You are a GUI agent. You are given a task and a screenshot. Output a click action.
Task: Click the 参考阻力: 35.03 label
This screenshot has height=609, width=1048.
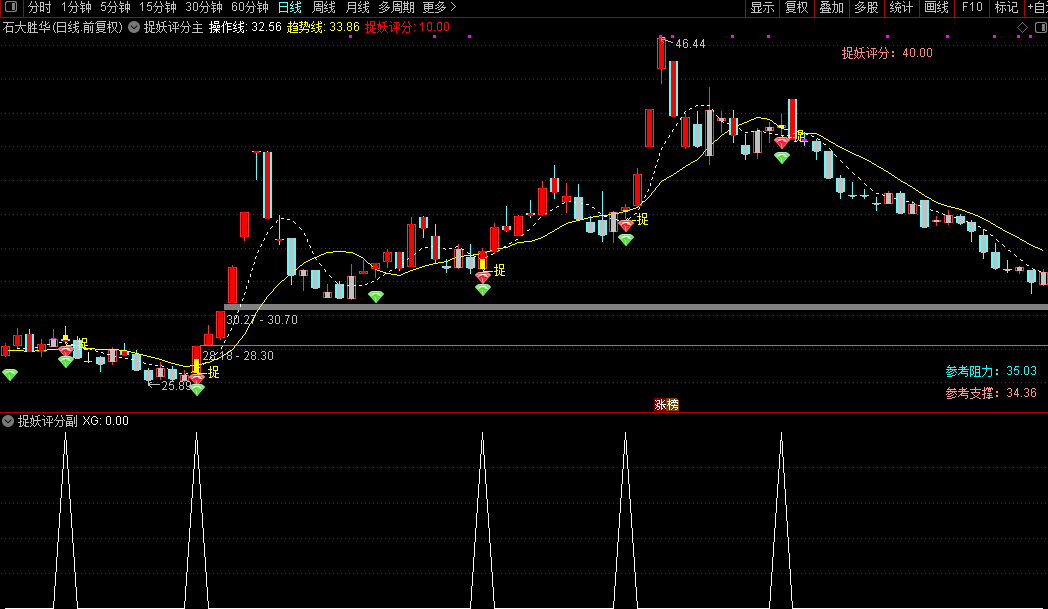(x=991, y=371)
